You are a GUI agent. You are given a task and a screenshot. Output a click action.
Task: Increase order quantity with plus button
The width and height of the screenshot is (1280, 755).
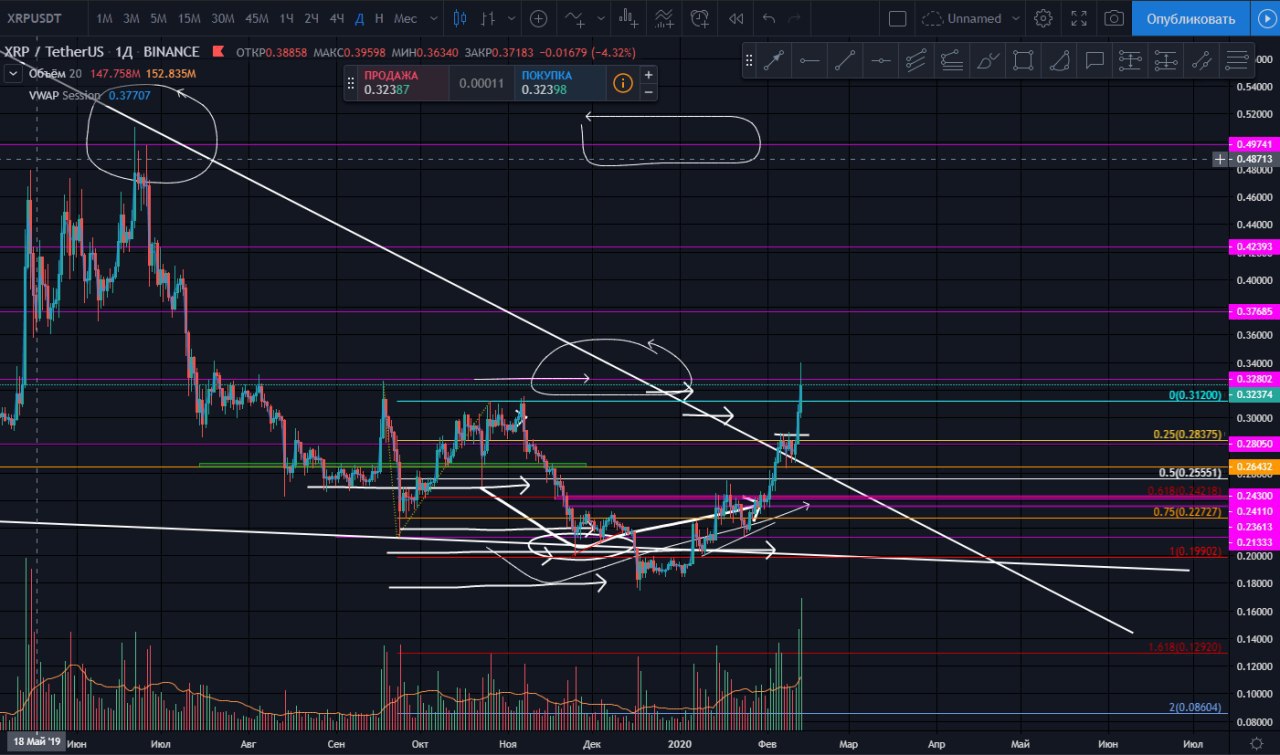pos(648,74)
